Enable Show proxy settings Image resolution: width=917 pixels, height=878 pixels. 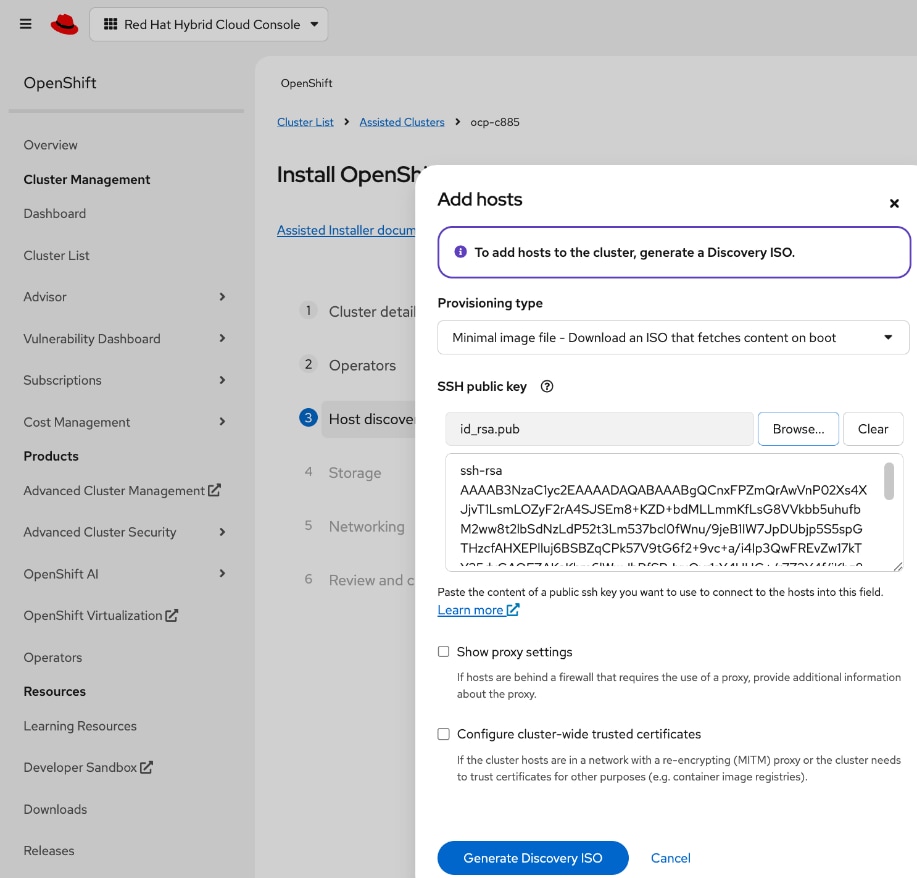point(443,651)
